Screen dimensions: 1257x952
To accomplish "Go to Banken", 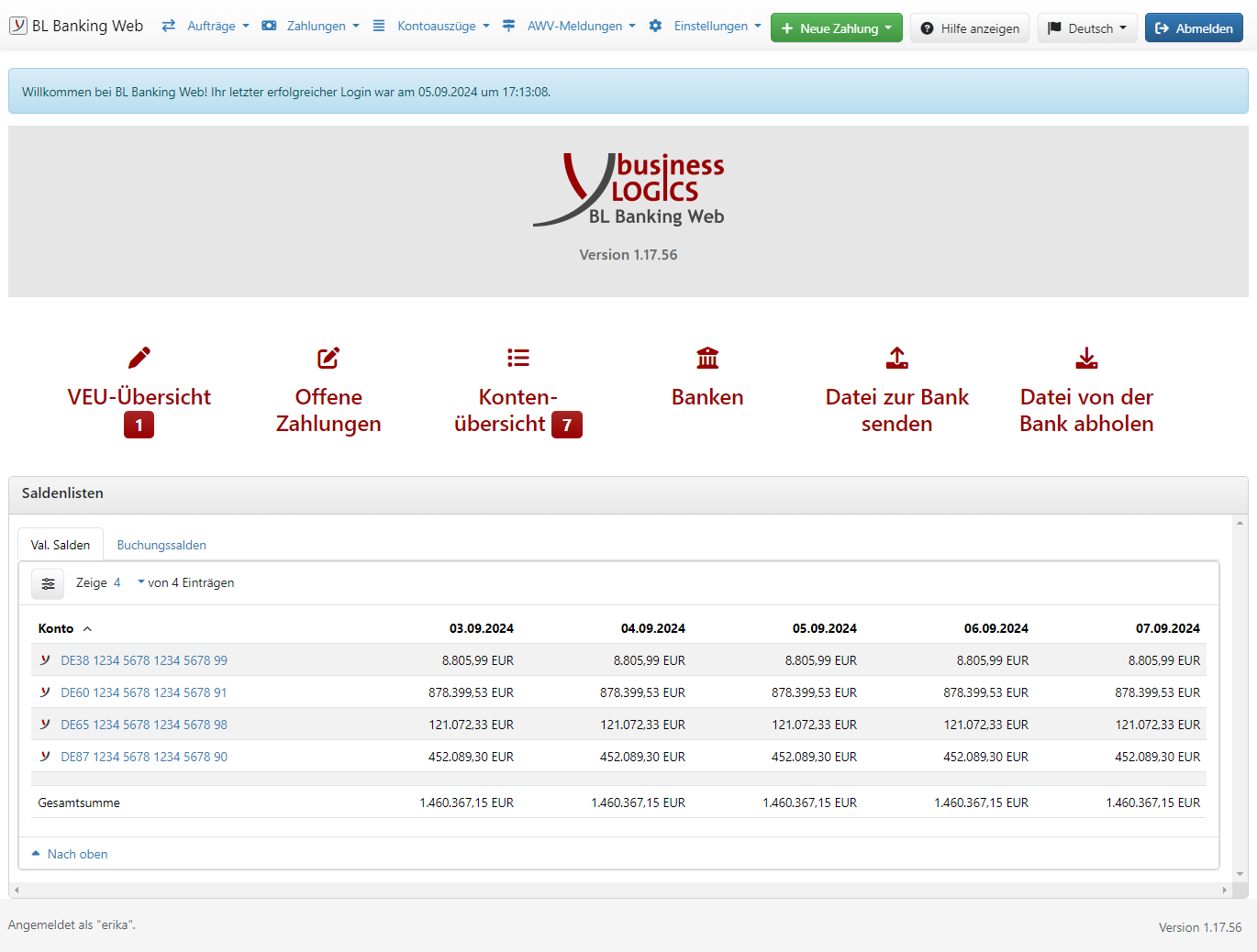I will click(x=707, y=397).
